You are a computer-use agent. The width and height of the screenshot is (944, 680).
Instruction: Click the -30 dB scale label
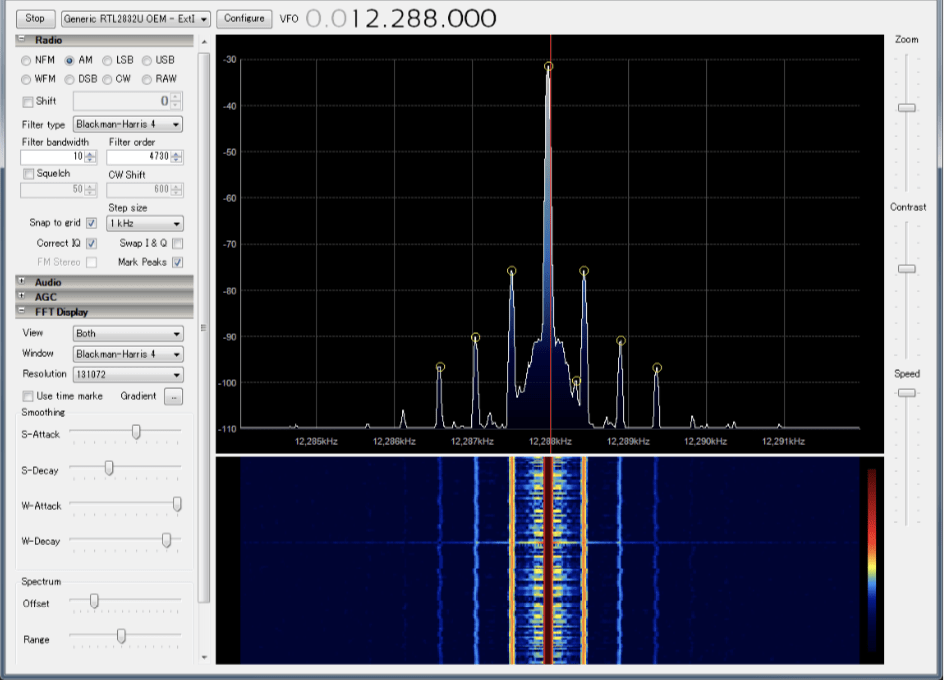point(229,60)
